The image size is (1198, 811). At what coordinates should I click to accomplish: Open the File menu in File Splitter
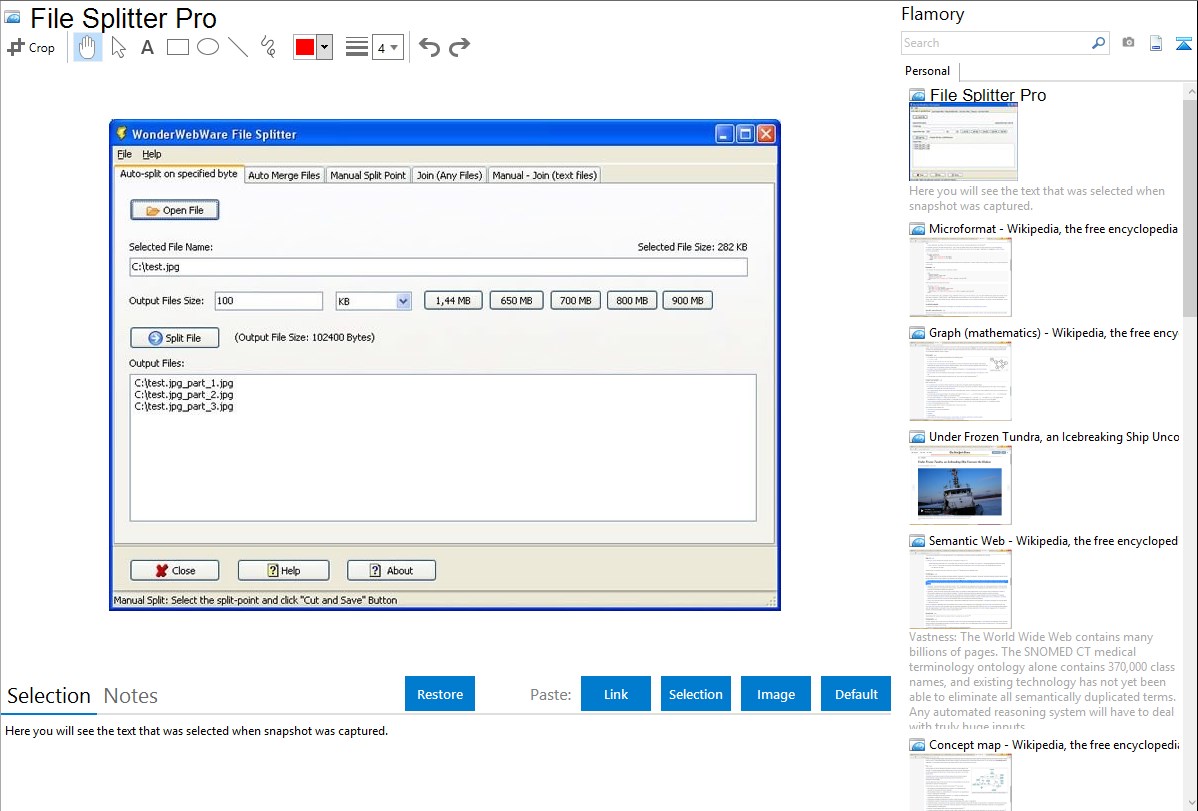point(125,154)
